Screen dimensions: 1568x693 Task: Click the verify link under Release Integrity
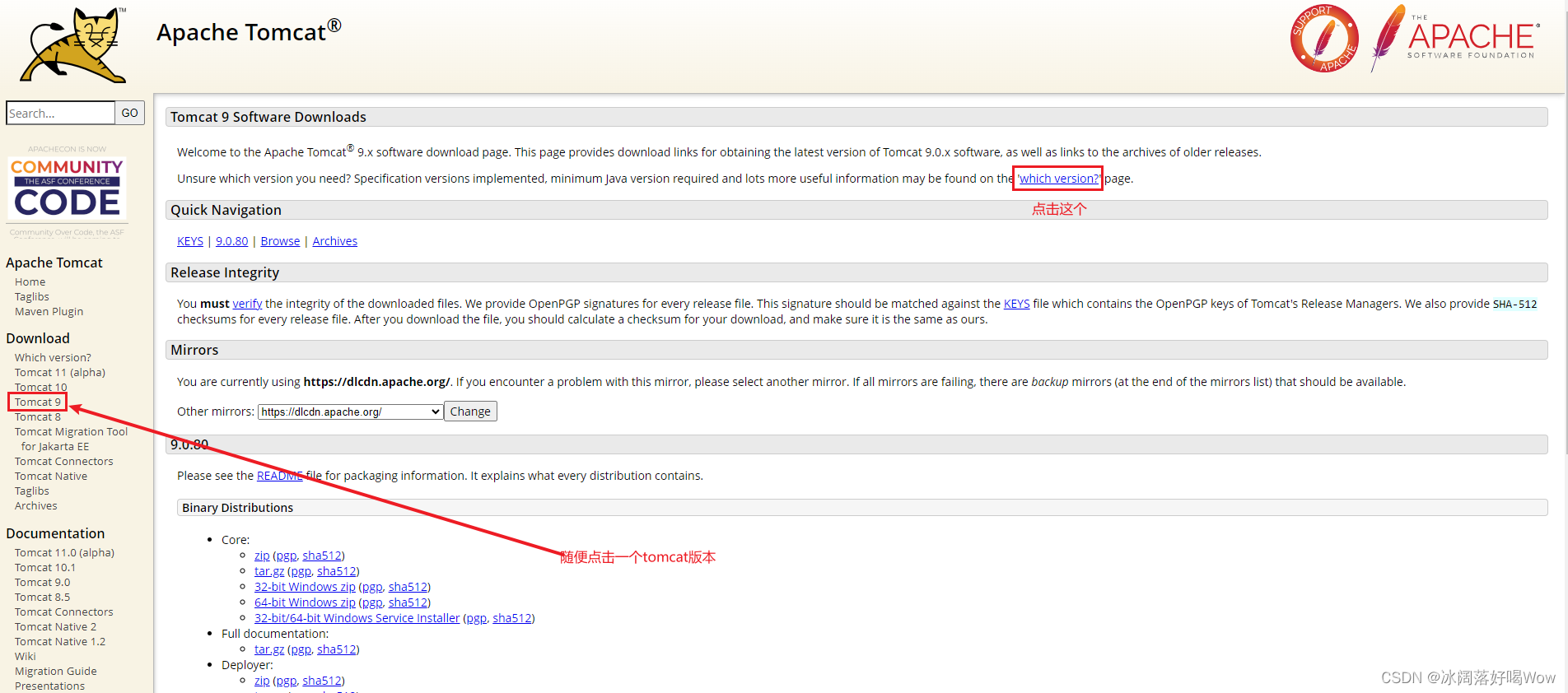[x=247, y=304]
